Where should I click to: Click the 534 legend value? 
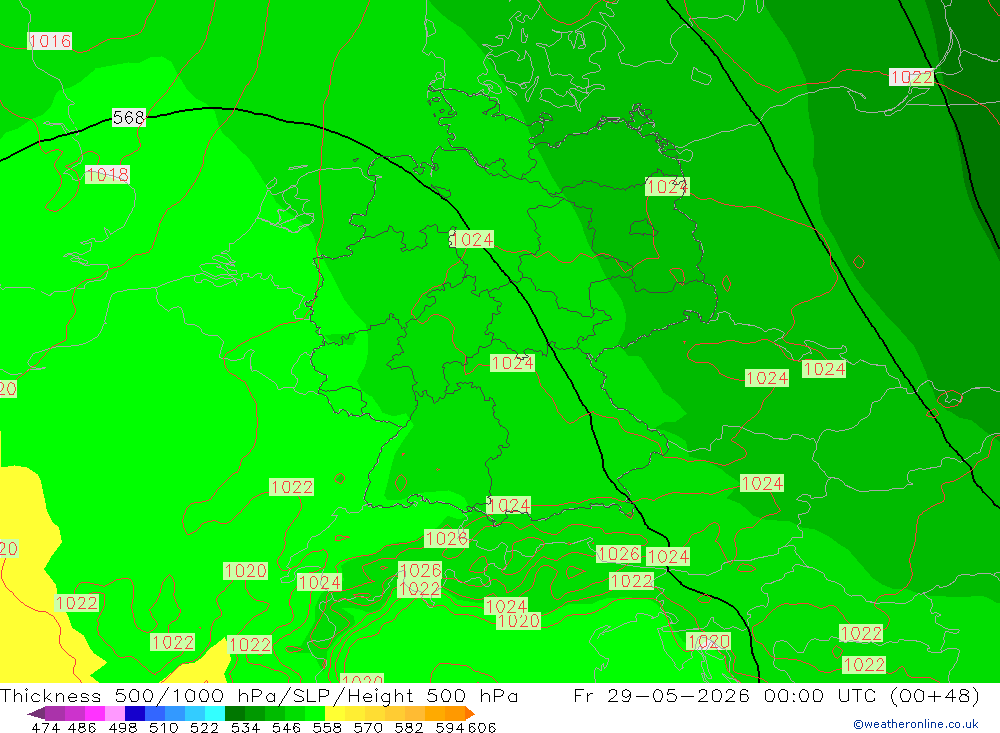(246, 727)
